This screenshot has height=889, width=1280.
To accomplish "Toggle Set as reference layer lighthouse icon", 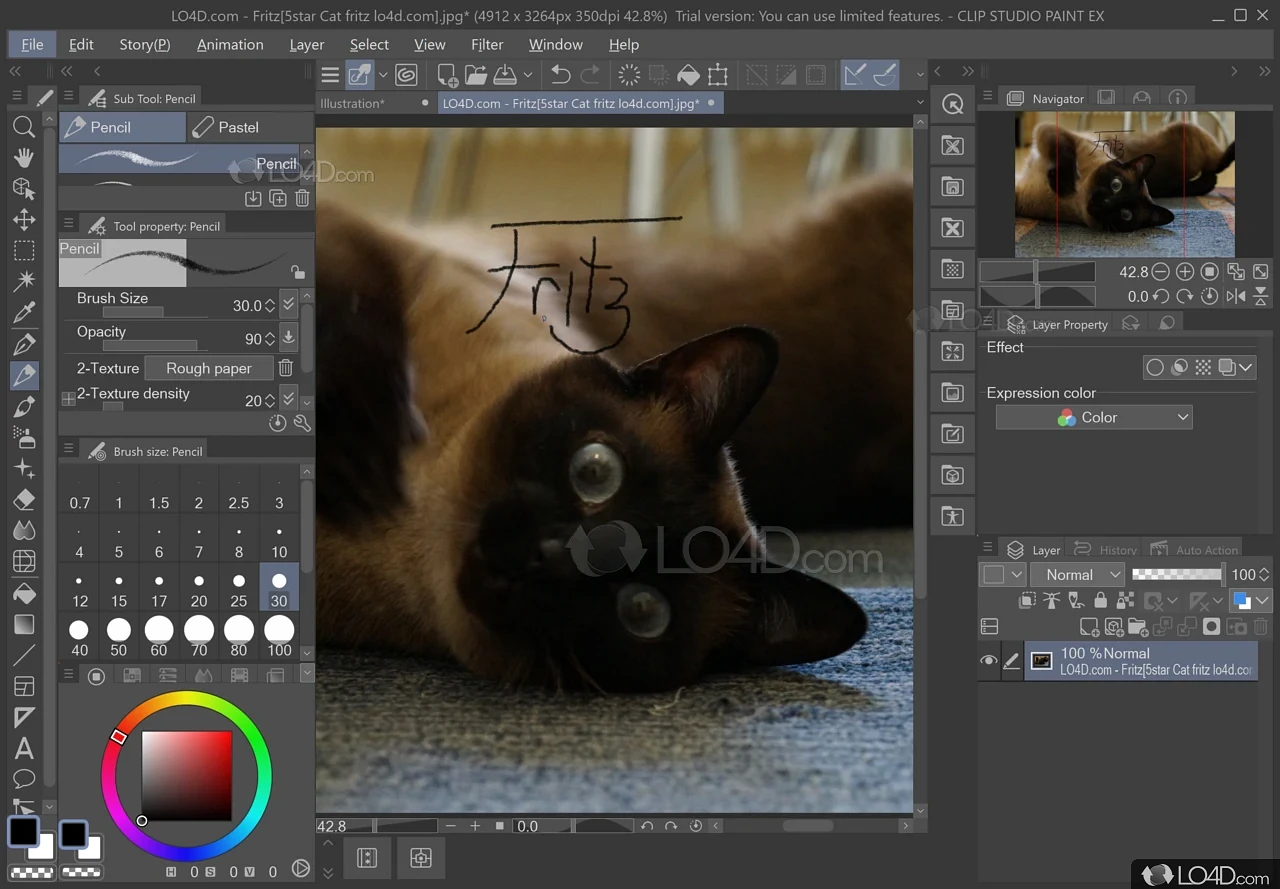I will click(1051, 601).
